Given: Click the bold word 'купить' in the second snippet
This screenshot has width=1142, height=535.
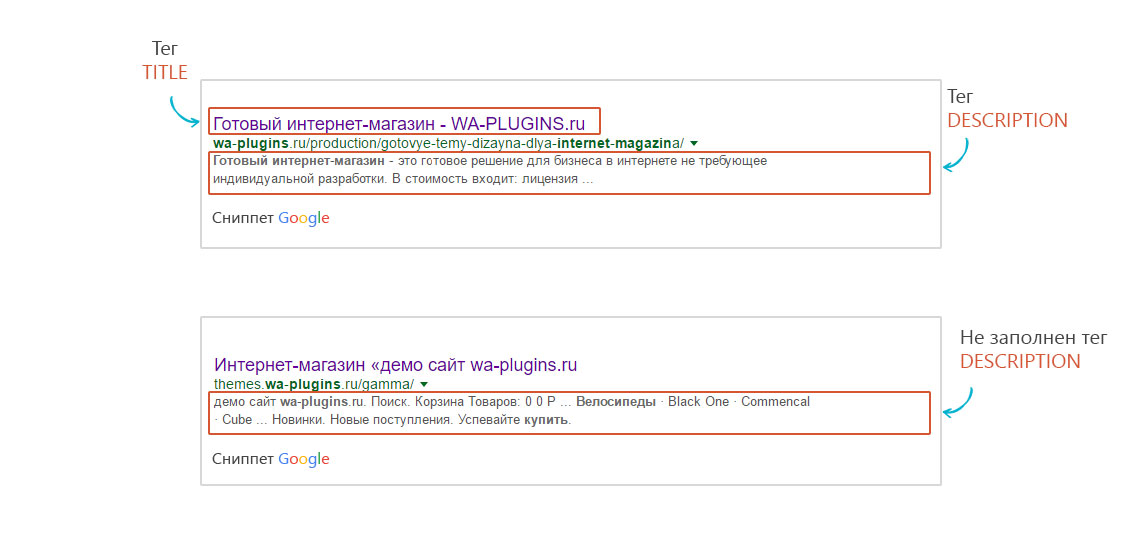Looking at the screenshot, I should pyautogui.click(x=546, y=420).
